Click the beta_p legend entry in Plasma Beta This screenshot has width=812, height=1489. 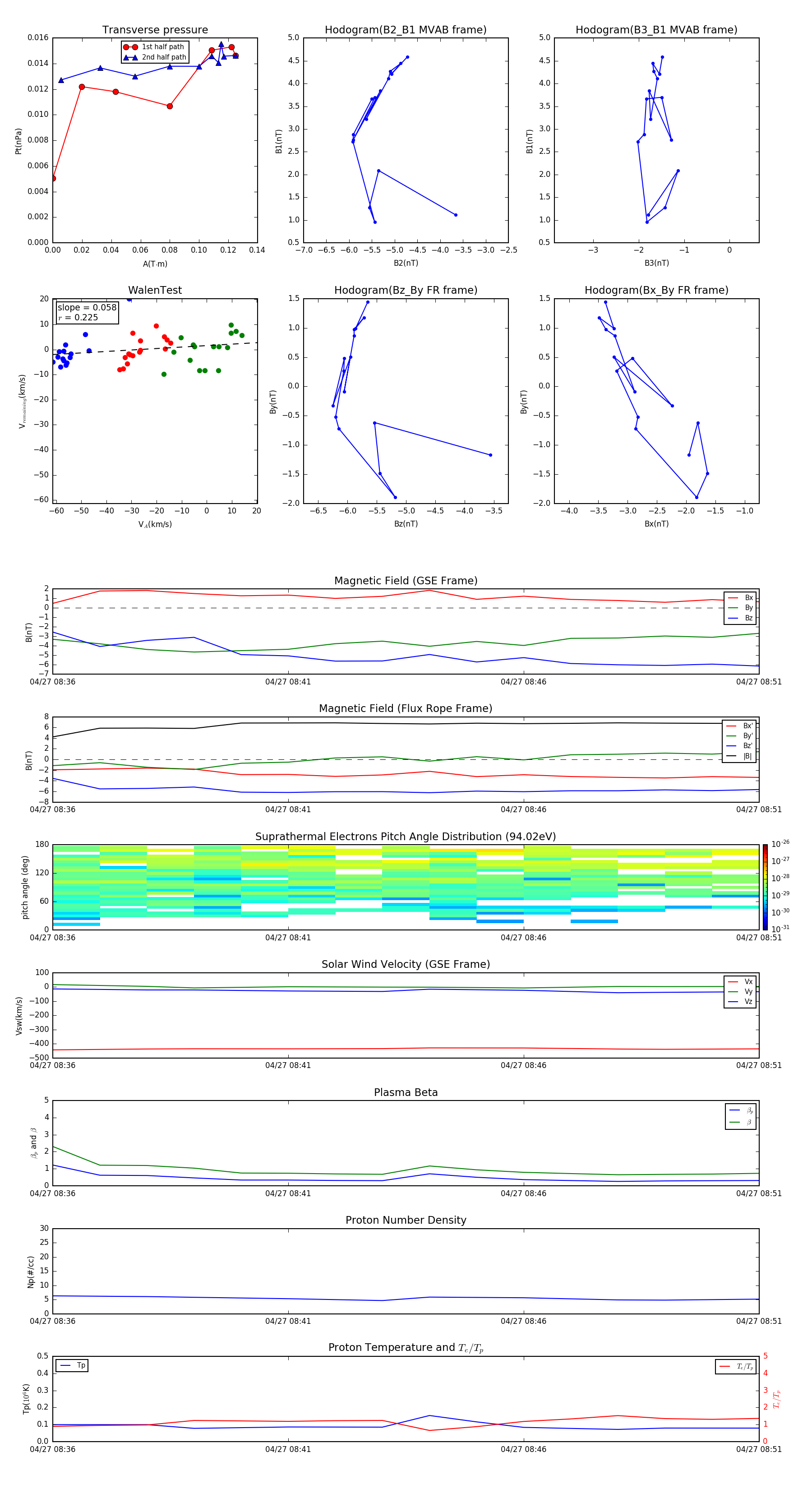(x=741, y=1110)
